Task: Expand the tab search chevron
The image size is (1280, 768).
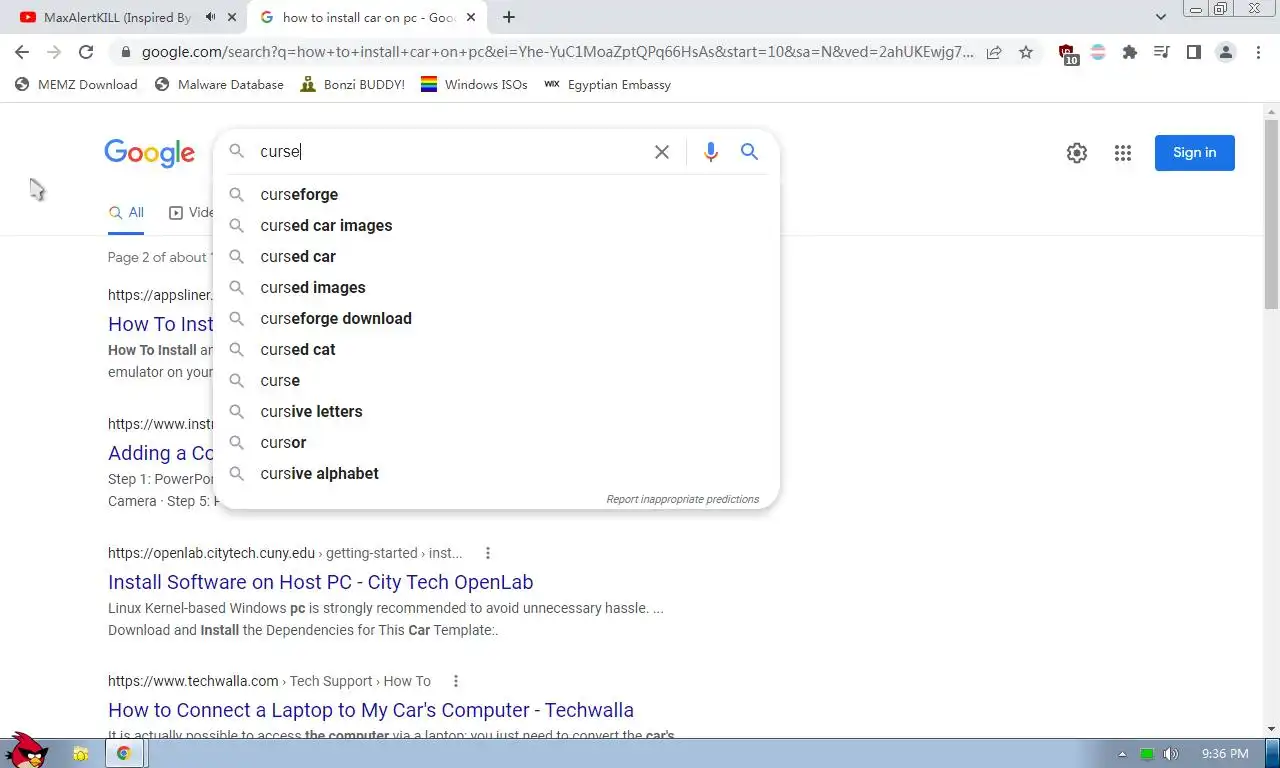Action: coord(1161,17)
